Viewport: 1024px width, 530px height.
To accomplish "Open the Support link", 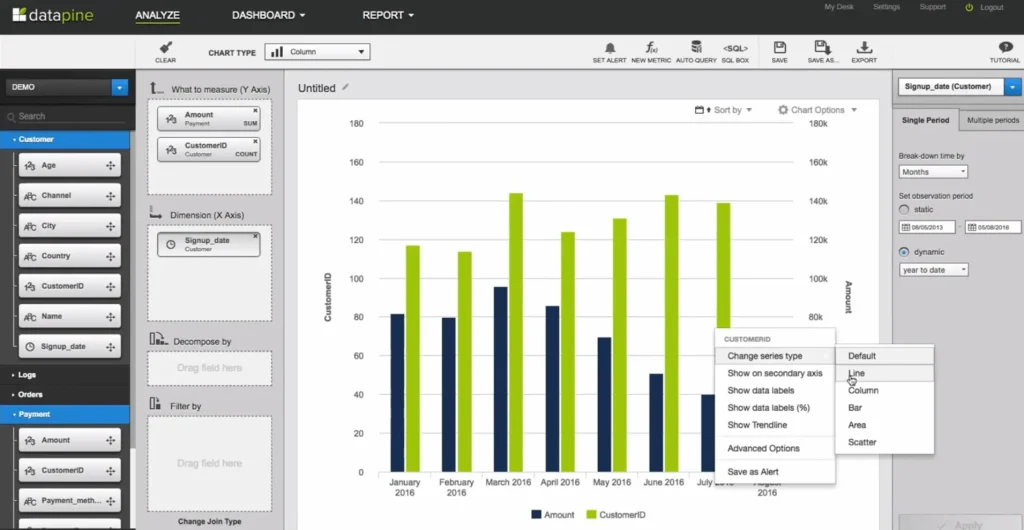I will (933, 7).
